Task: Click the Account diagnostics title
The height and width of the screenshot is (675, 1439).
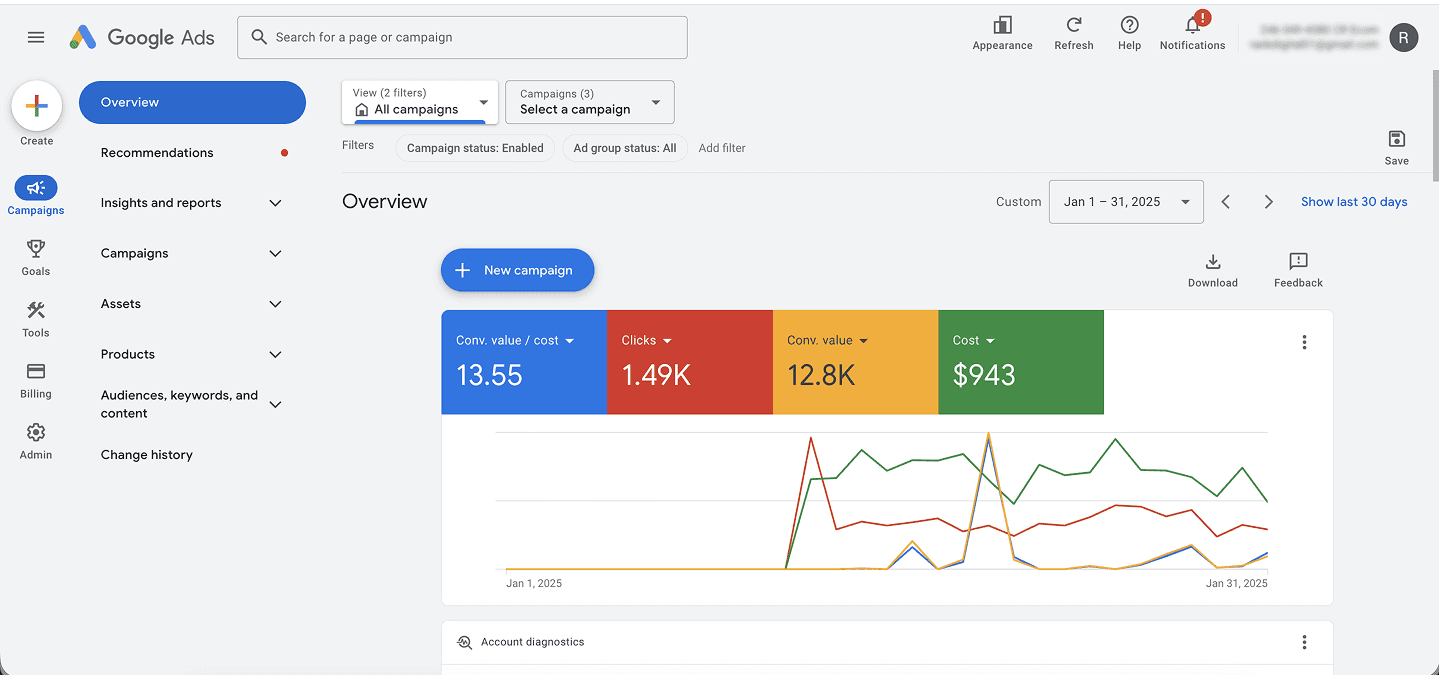Action: (533, 642)
